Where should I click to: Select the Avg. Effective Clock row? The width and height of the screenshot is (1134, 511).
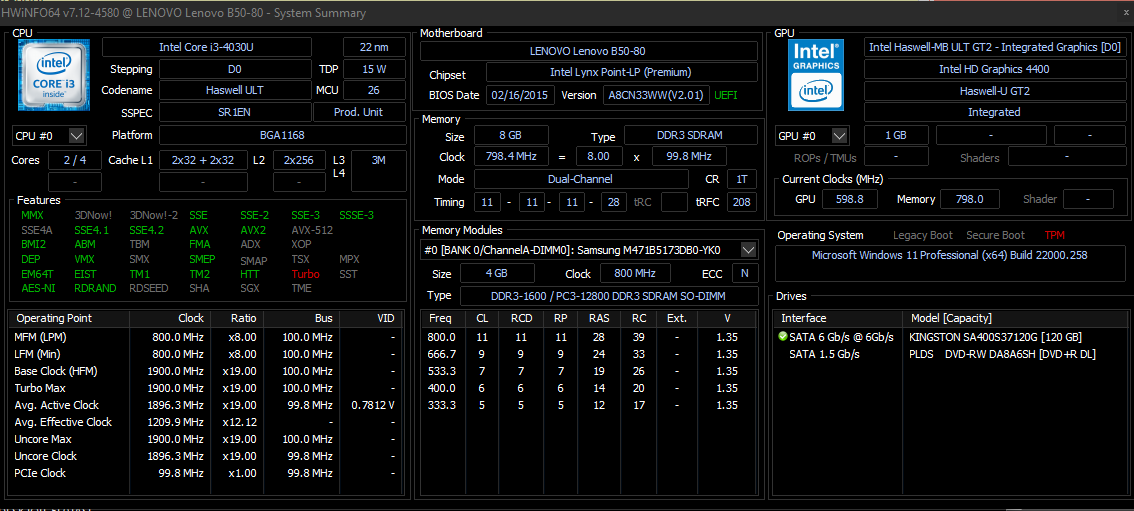(x=205, y=422)
